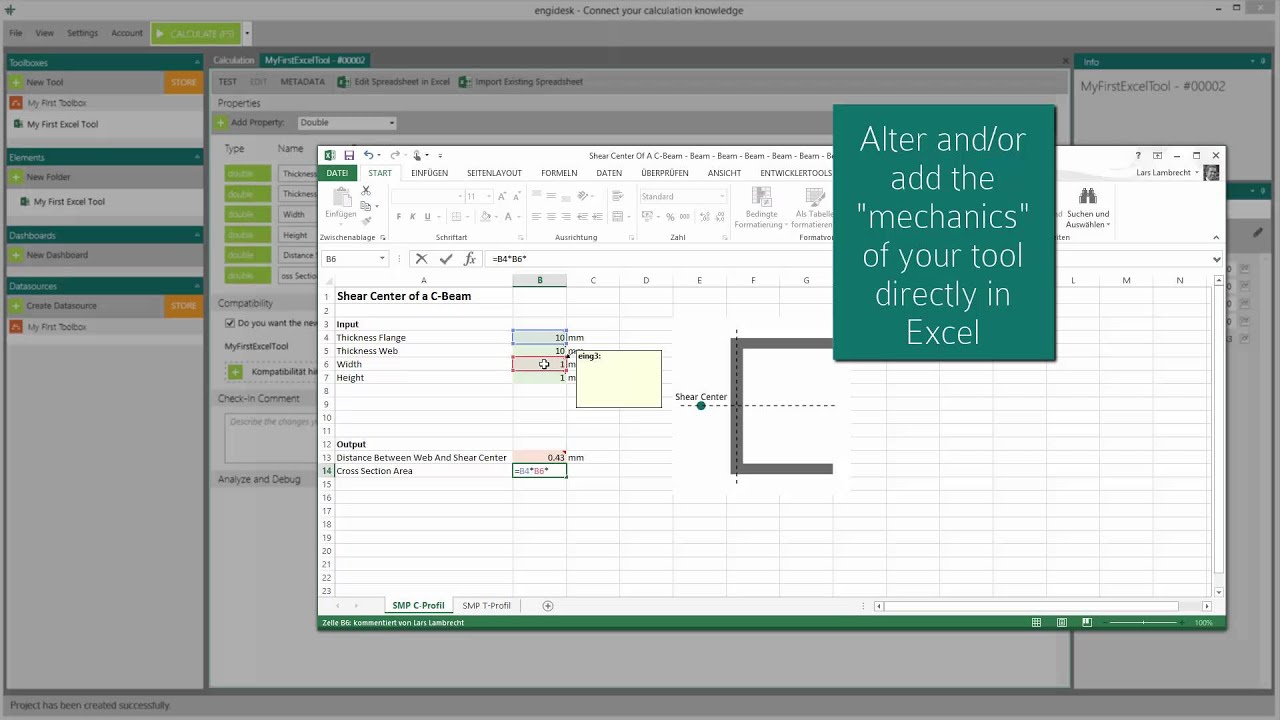Viewport: 1280px width, 720px height.
Task: Toggle bold (F) formatting
Action: click(x=399, y=217)
